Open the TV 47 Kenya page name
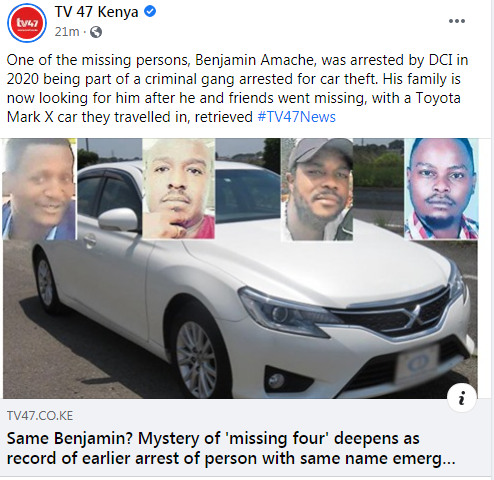The width and height of the screenshot is (494, 480). pyautogui.click(x=97, y=12)
